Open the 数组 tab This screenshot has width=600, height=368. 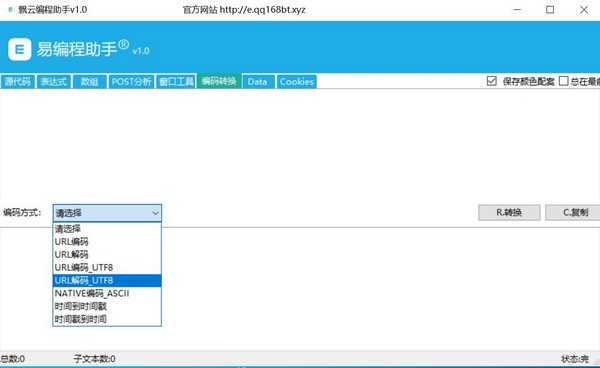click(x=90, y=81)
